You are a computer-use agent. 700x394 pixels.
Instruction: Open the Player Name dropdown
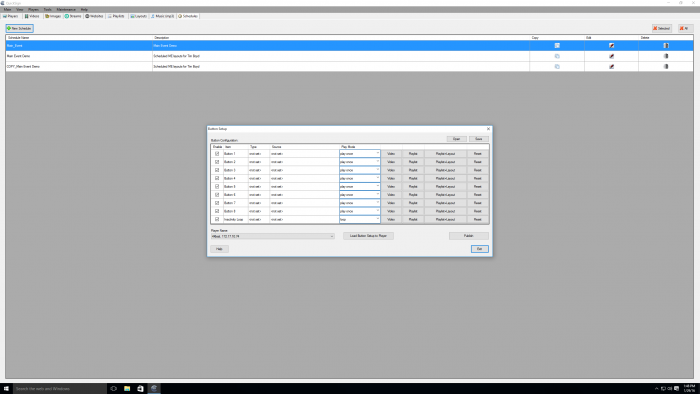332,236
